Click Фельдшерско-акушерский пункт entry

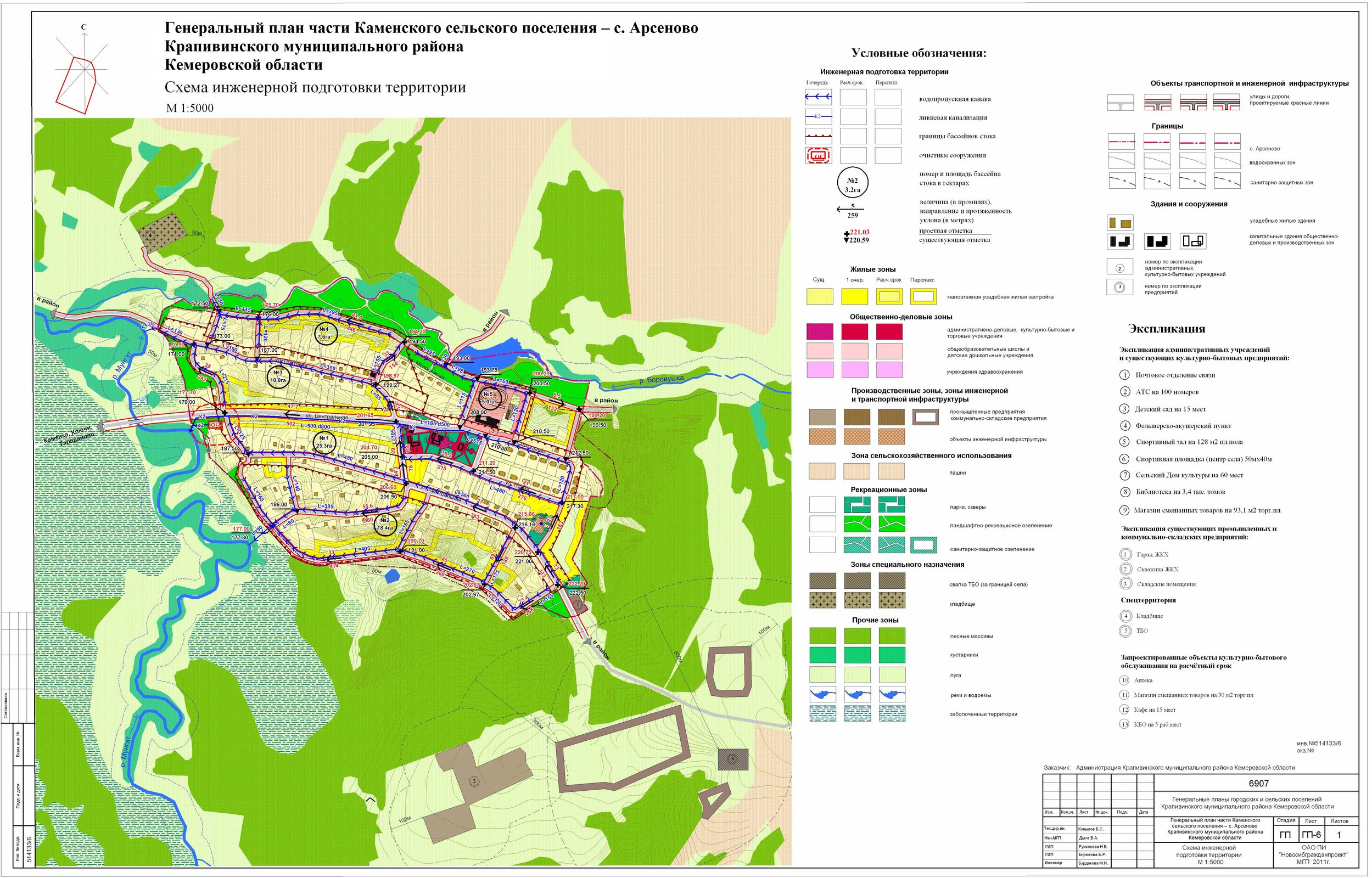coord(1176,426)
